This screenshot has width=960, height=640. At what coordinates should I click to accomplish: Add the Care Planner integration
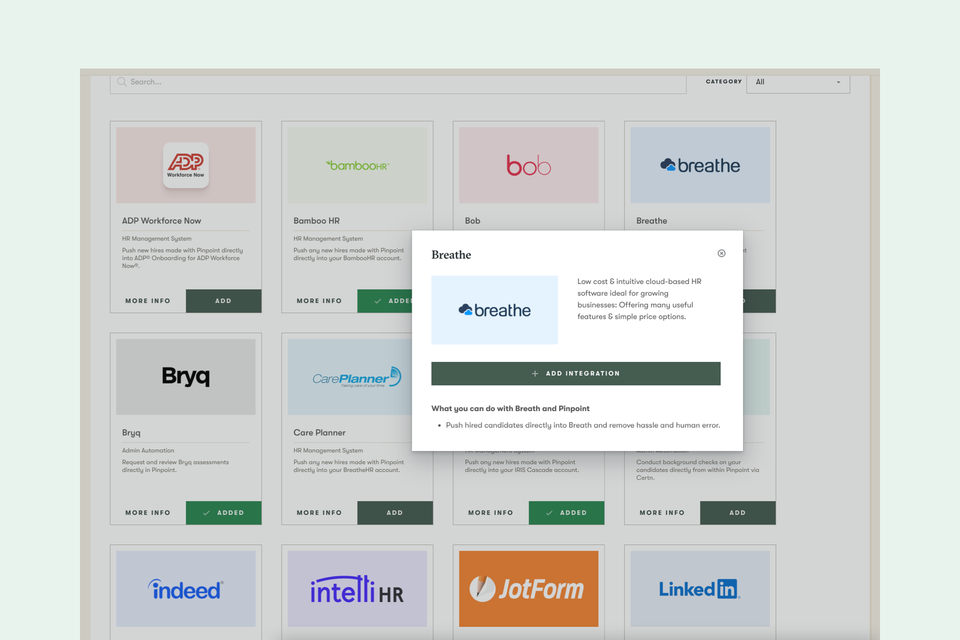[x=395, y=513]
